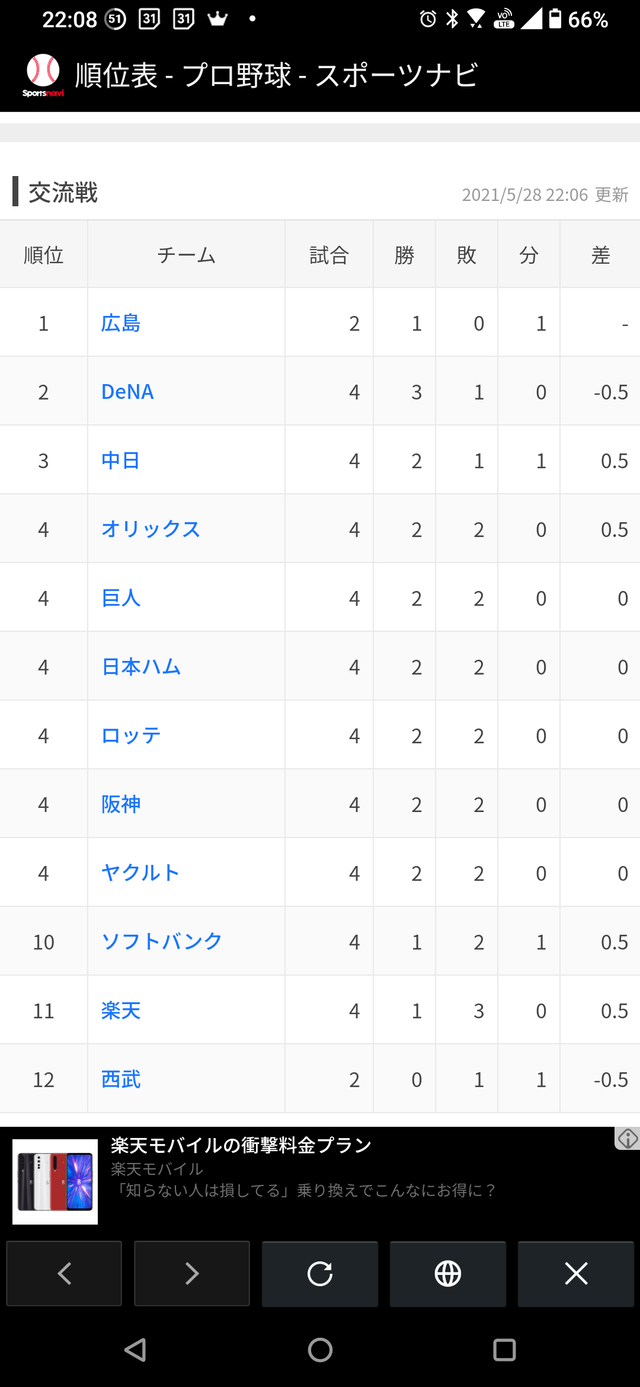
Task: Open the 日本ハム team link
Action: 141,667
